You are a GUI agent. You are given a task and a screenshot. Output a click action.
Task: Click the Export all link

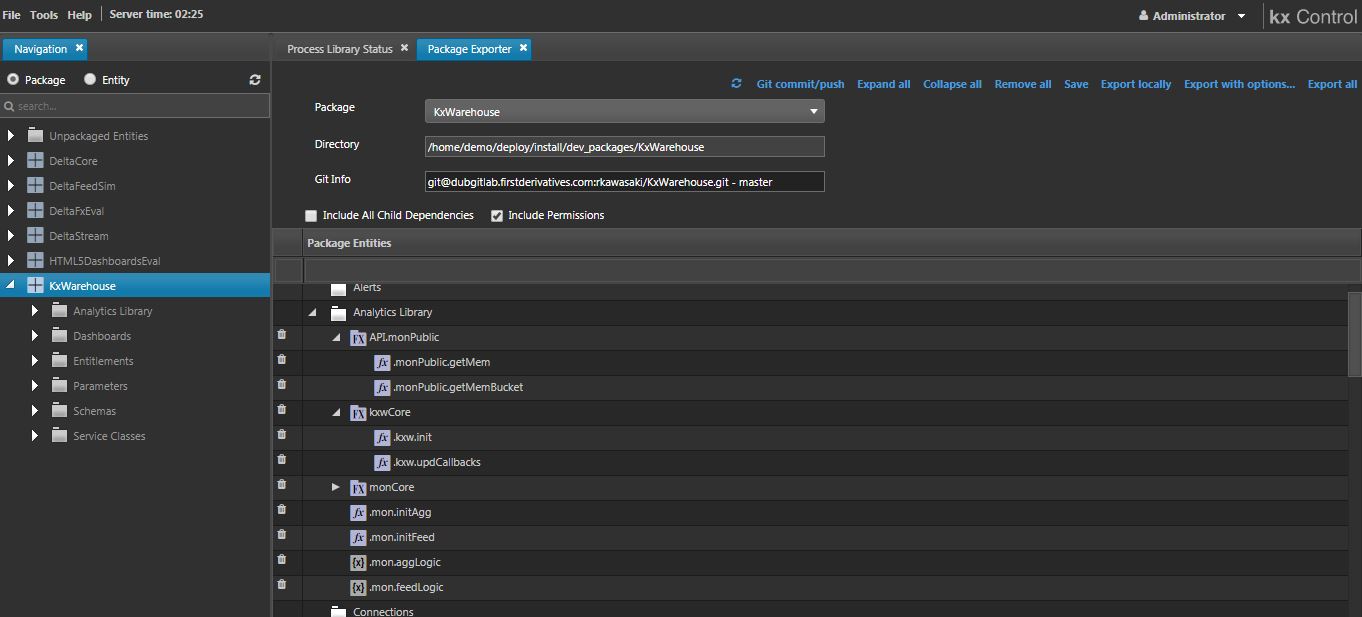tap(1333, 84)
